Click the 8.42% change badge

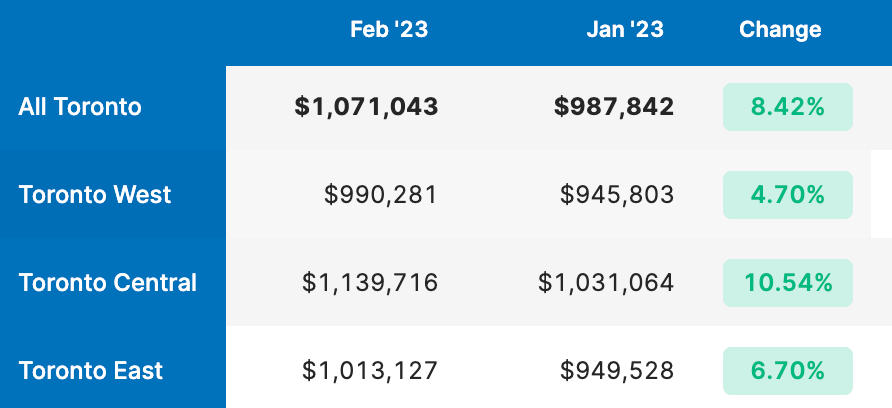click(x=787, y=107)
